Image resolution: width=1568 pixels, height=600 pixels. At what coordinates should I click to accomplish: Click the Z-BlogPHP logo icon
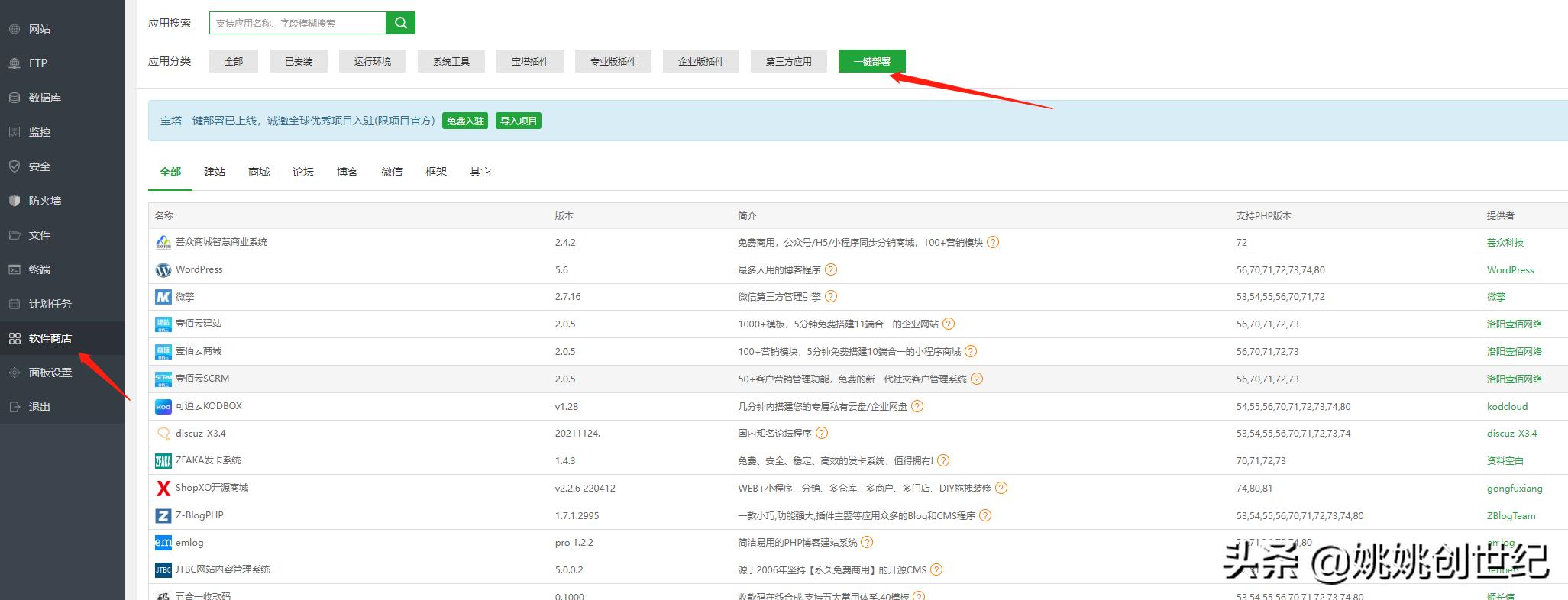[x=163, y=516]
